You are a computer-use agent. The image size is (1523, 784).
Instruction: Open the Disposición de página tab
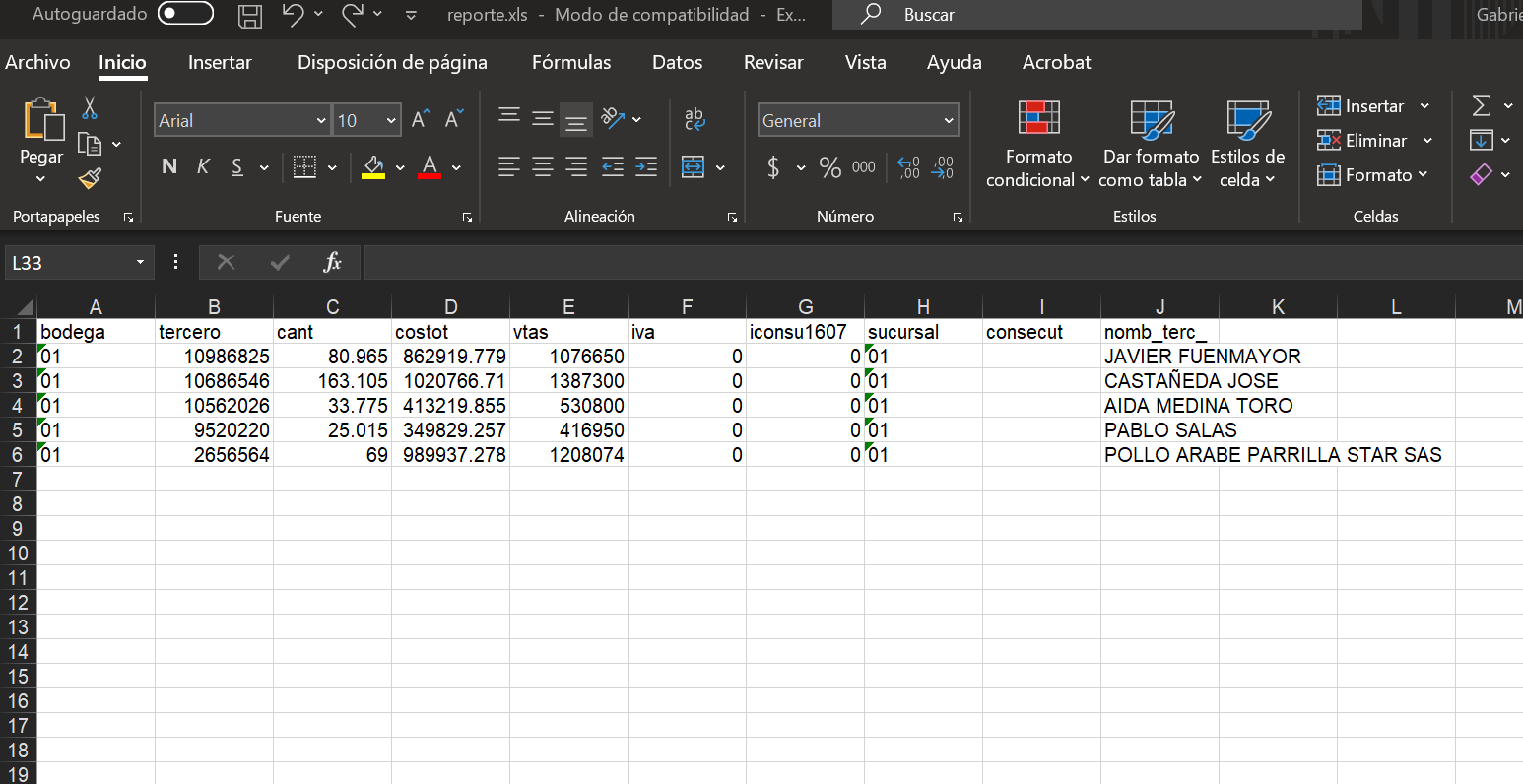point(392,62)
